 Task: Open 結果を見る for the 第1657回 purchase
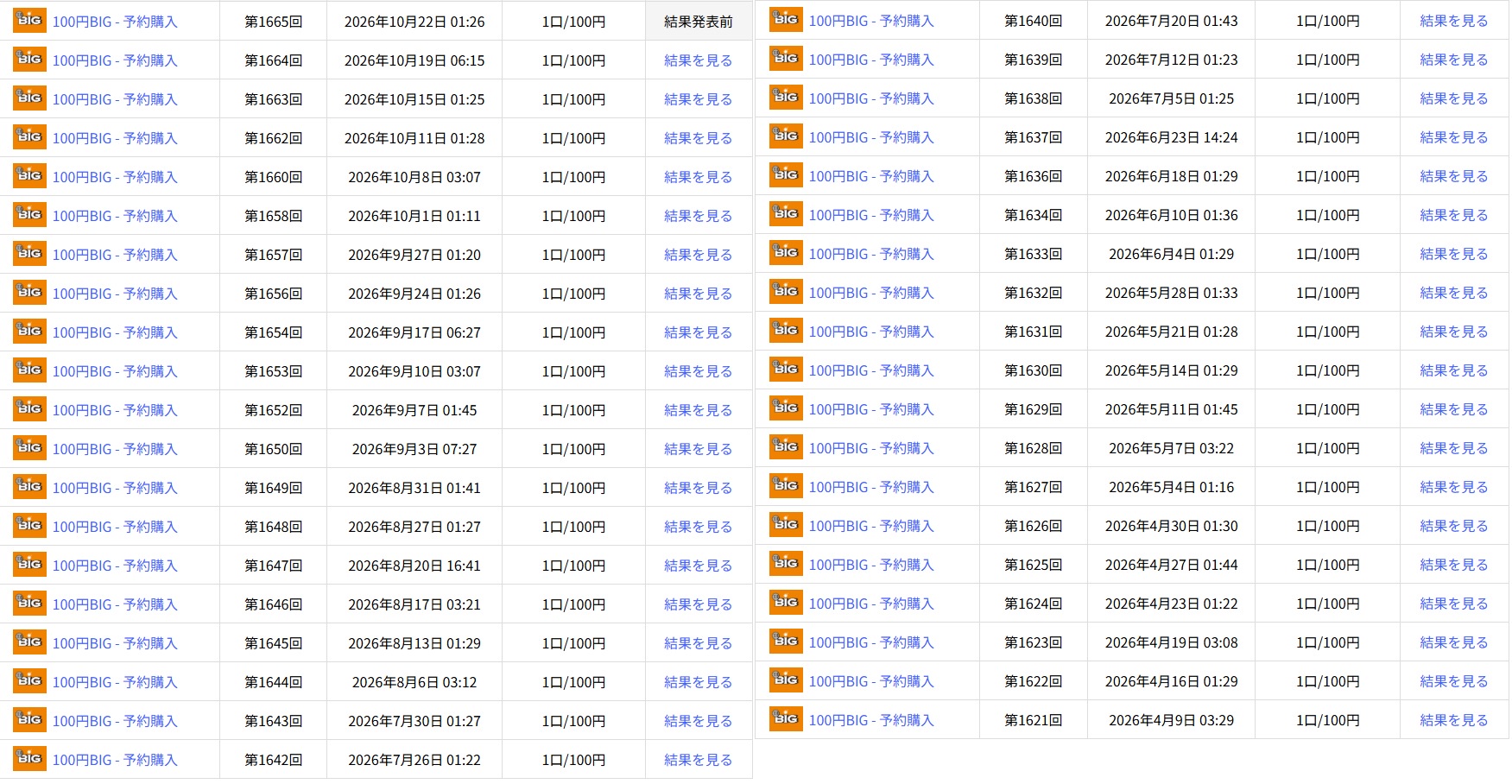[x=699, y=255]
